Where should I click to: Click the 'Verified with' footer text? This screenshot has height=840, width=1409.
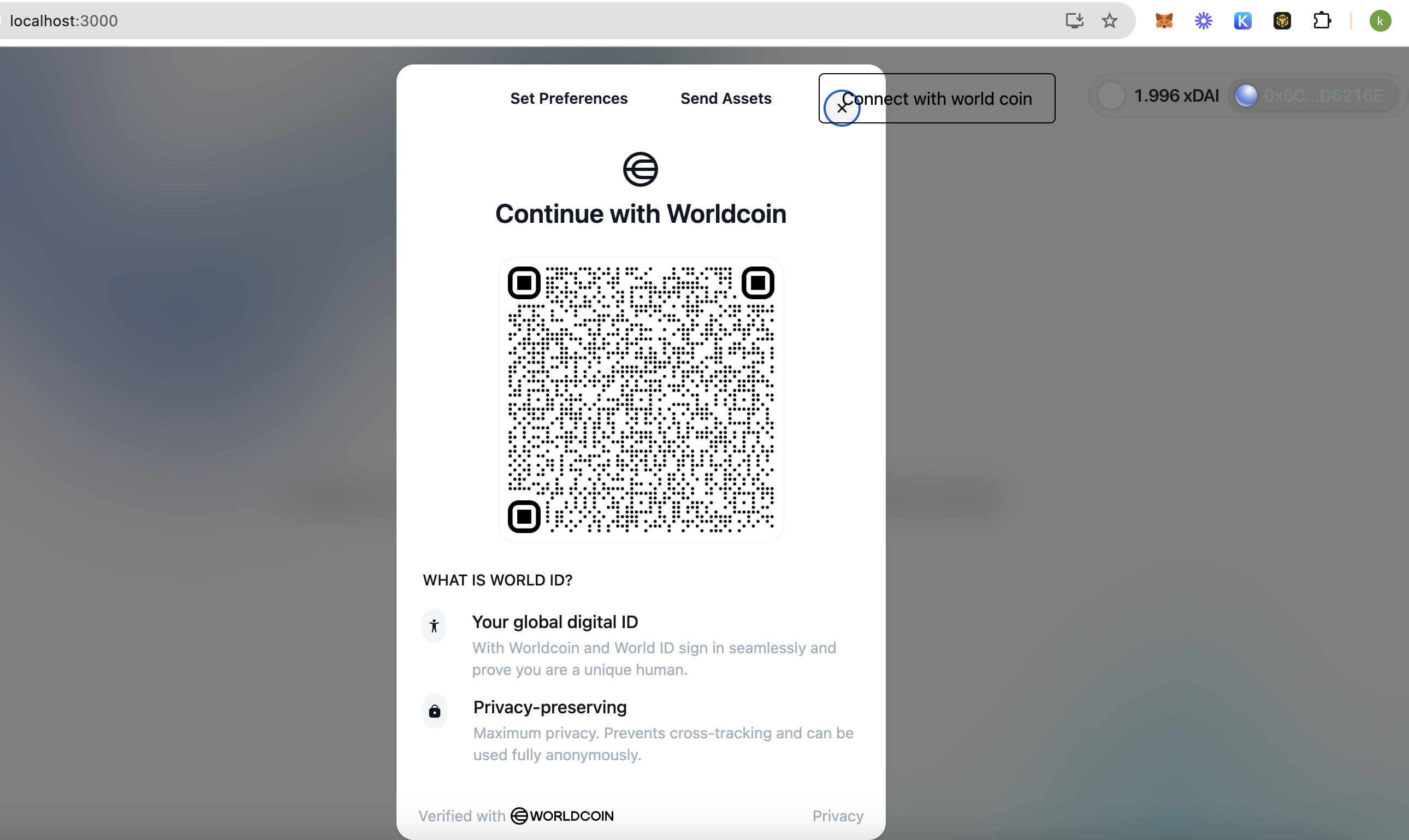[461, 815]
